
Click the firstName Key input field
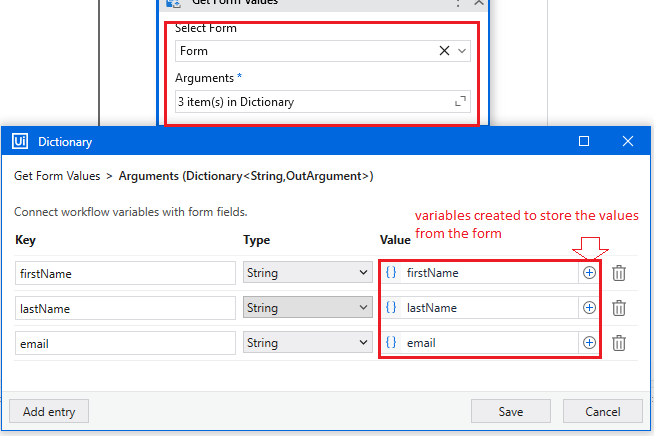pyautogui.click(x=125, y=272)
